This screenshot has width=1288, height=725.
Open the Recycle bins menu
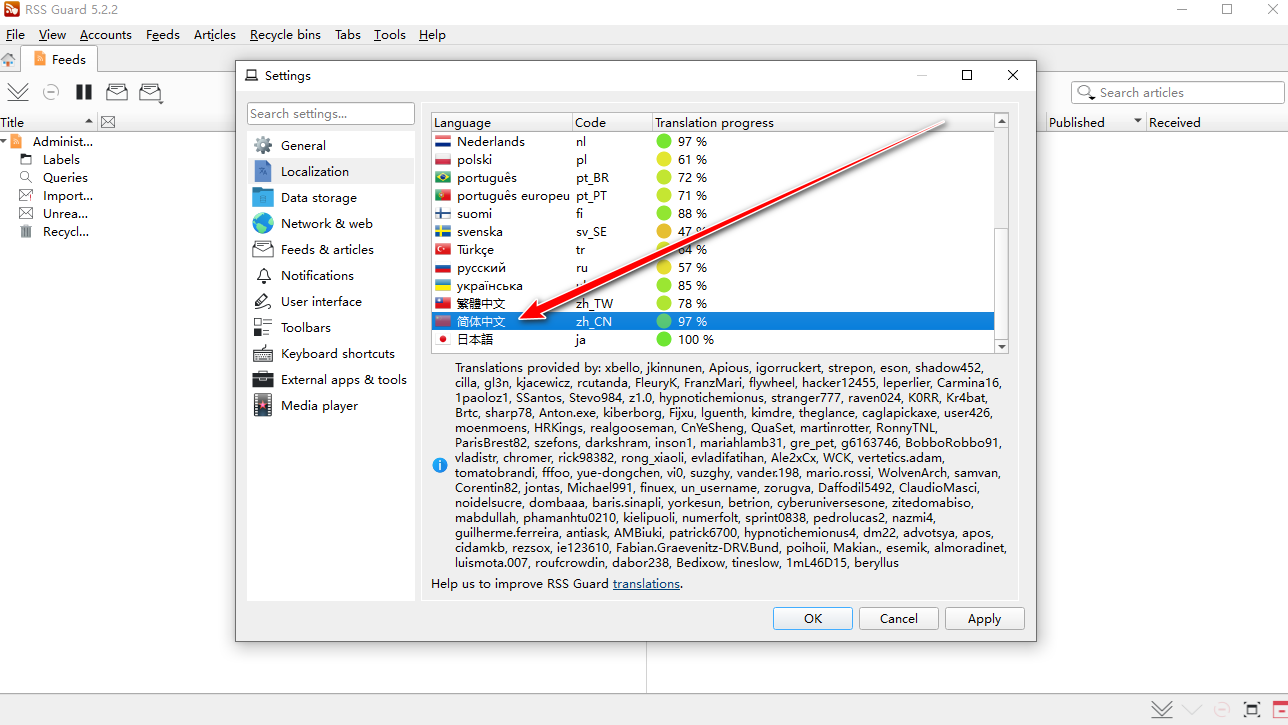[285, 34]
